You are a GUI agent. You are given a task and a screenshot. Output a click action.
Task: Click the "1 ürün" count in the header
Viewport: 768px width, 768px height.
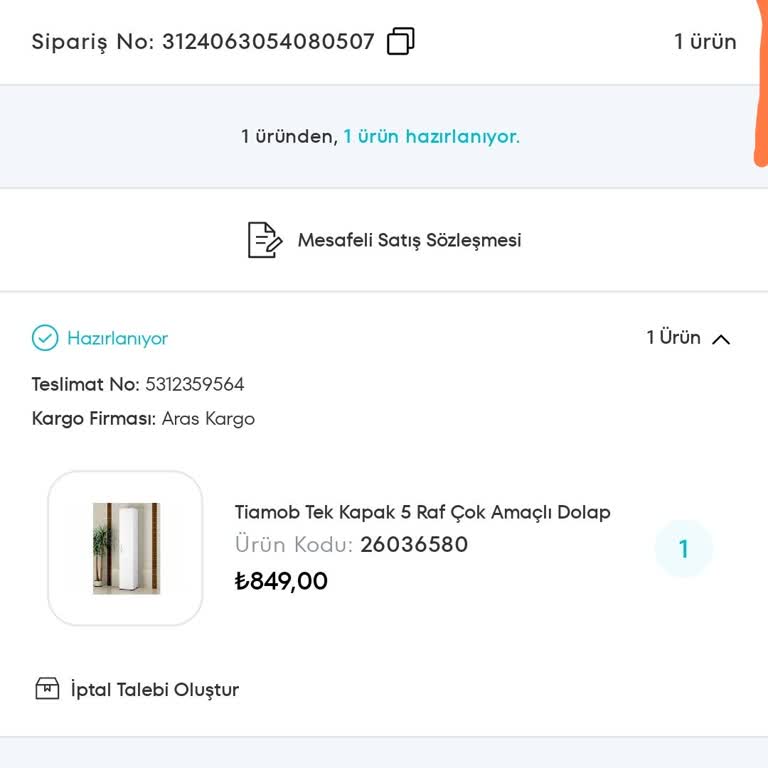coord(705,42)
